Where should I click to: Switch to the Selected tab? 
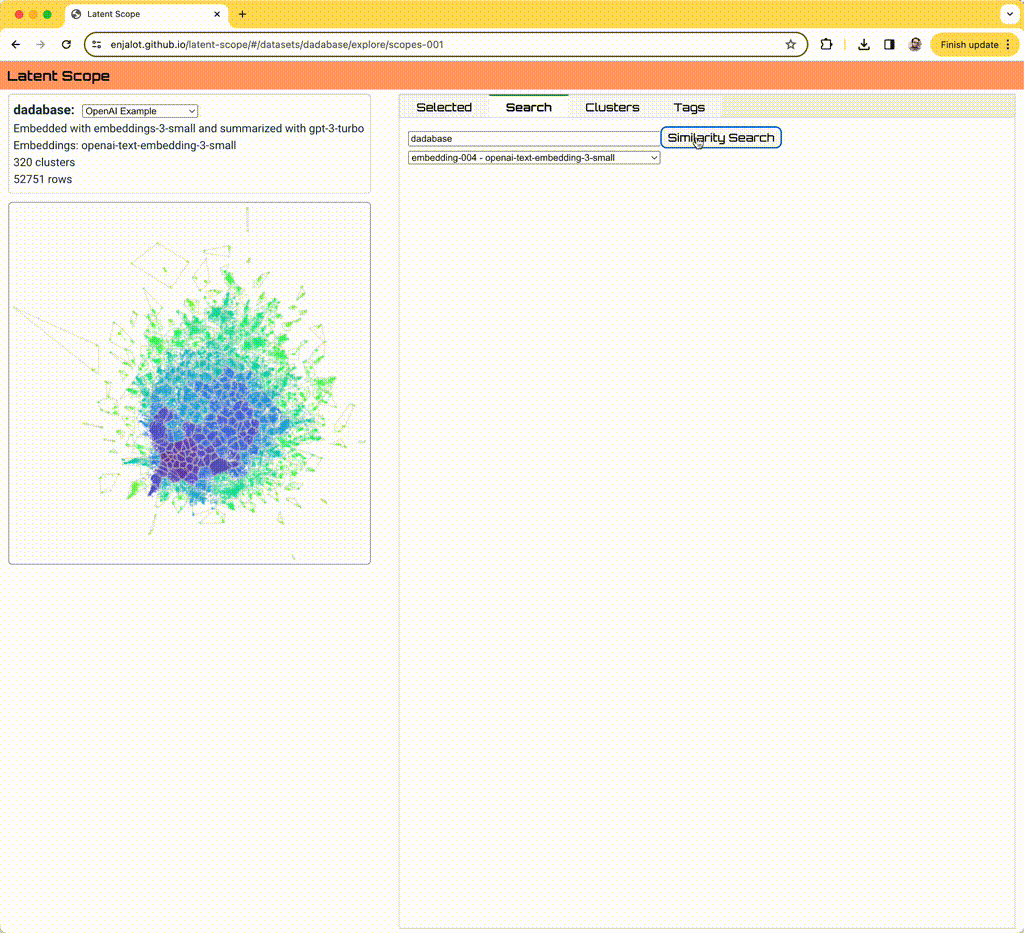(444, 107)
